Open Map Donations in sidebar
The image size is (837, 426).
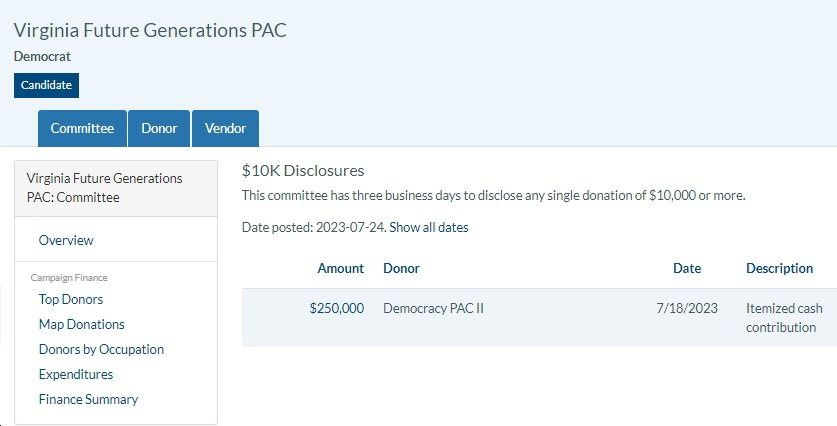pyautogui.click(x=82, y=324)
